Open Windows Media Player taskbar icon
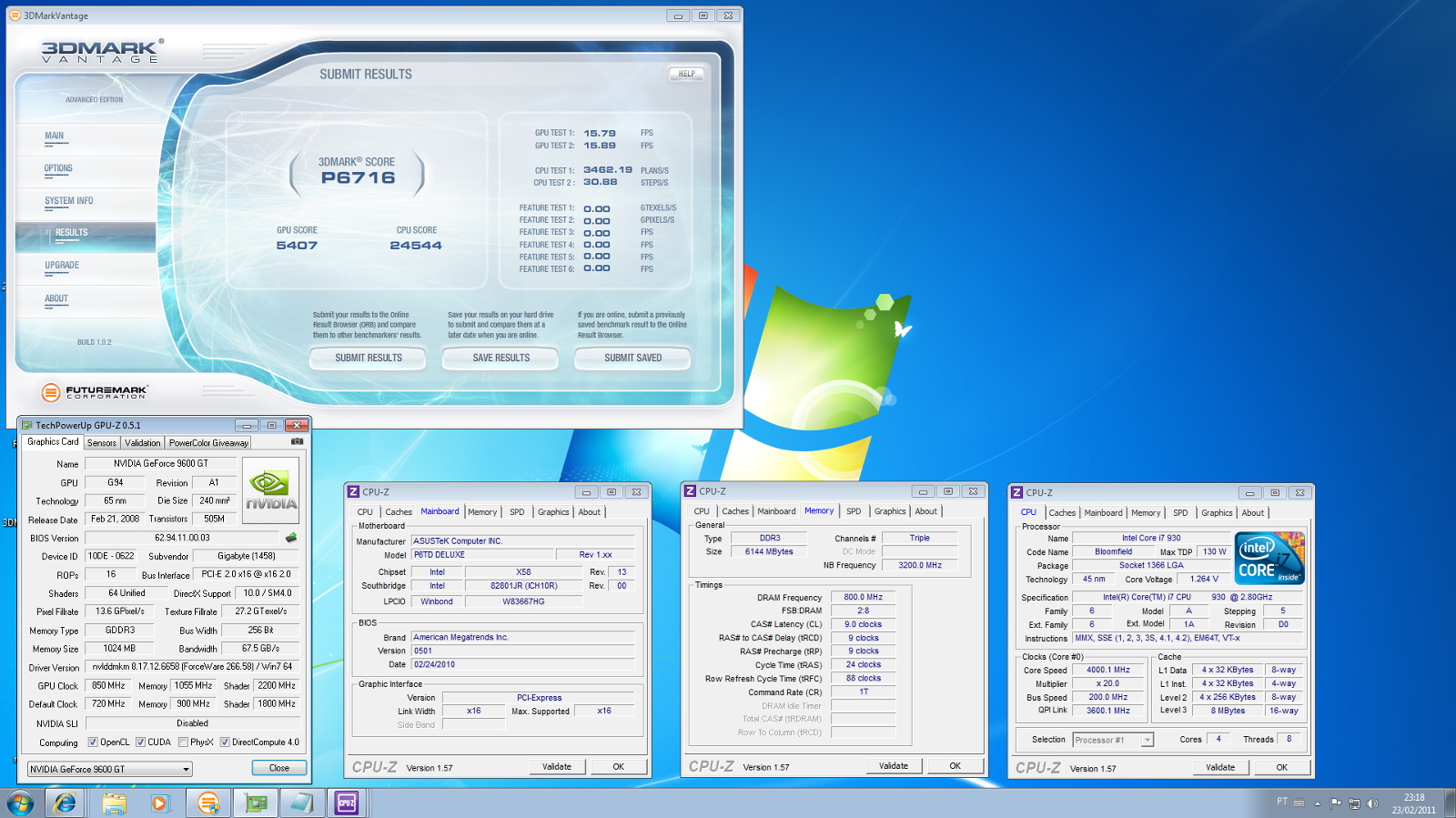 pos(160,803)
